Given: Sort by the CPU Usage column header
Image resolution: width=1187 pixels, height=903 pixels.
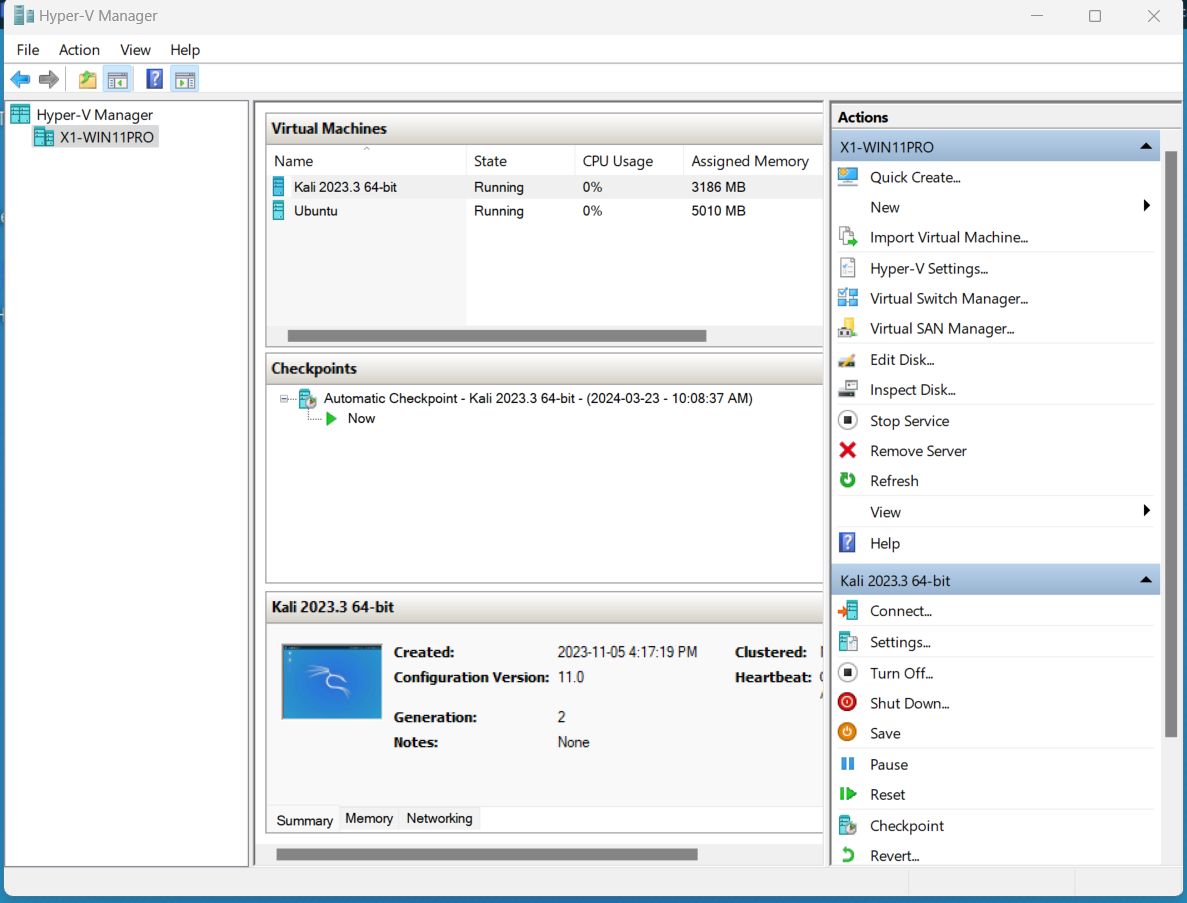Looking at the screenshot, I should pos(628,160).
